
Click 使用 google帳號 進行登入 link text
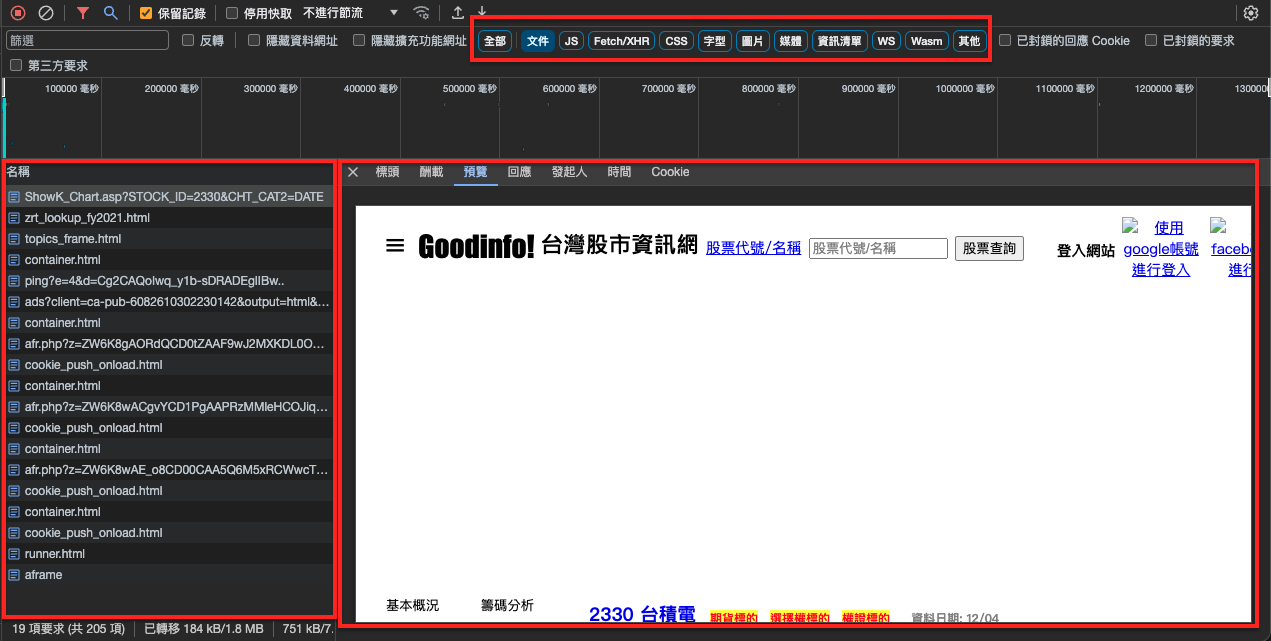[x=1161, y=248]
